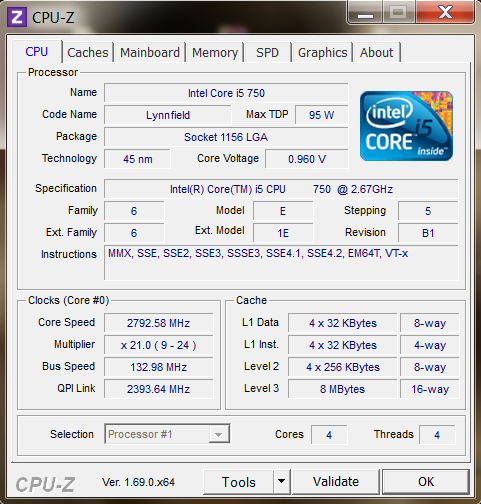Click the Name field Intel Core i5 750

tap(226, 93)
